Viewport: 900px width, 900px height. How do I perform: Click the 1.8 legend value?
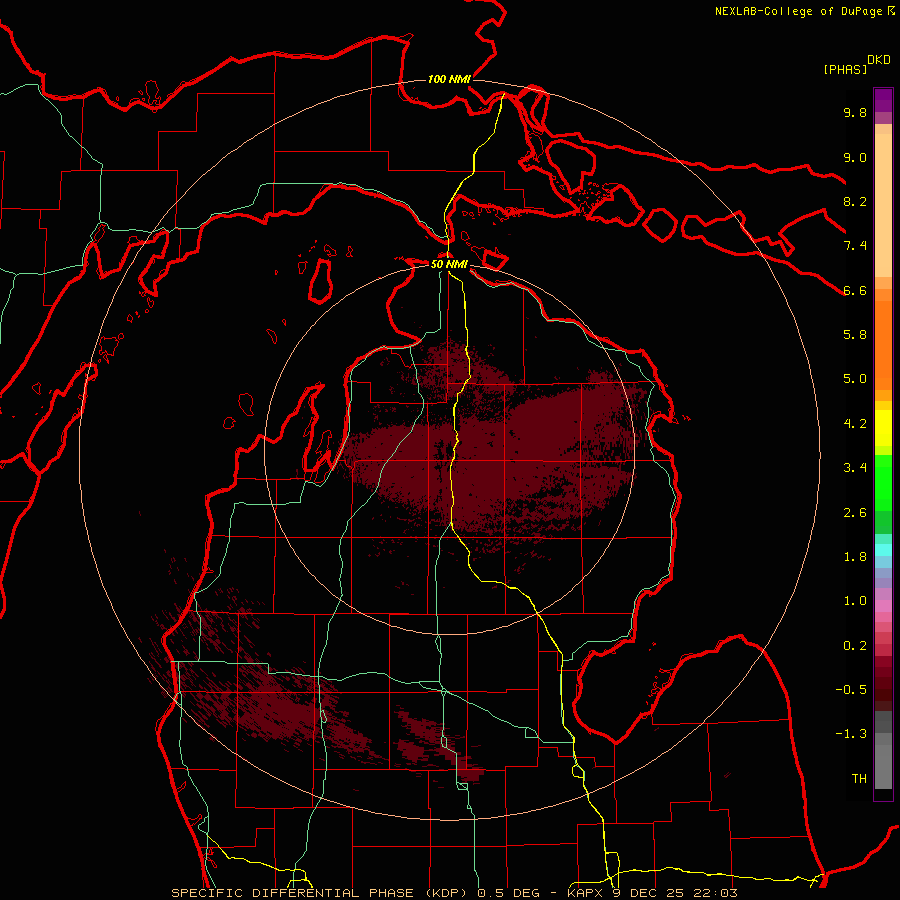[x=855, y=557]
